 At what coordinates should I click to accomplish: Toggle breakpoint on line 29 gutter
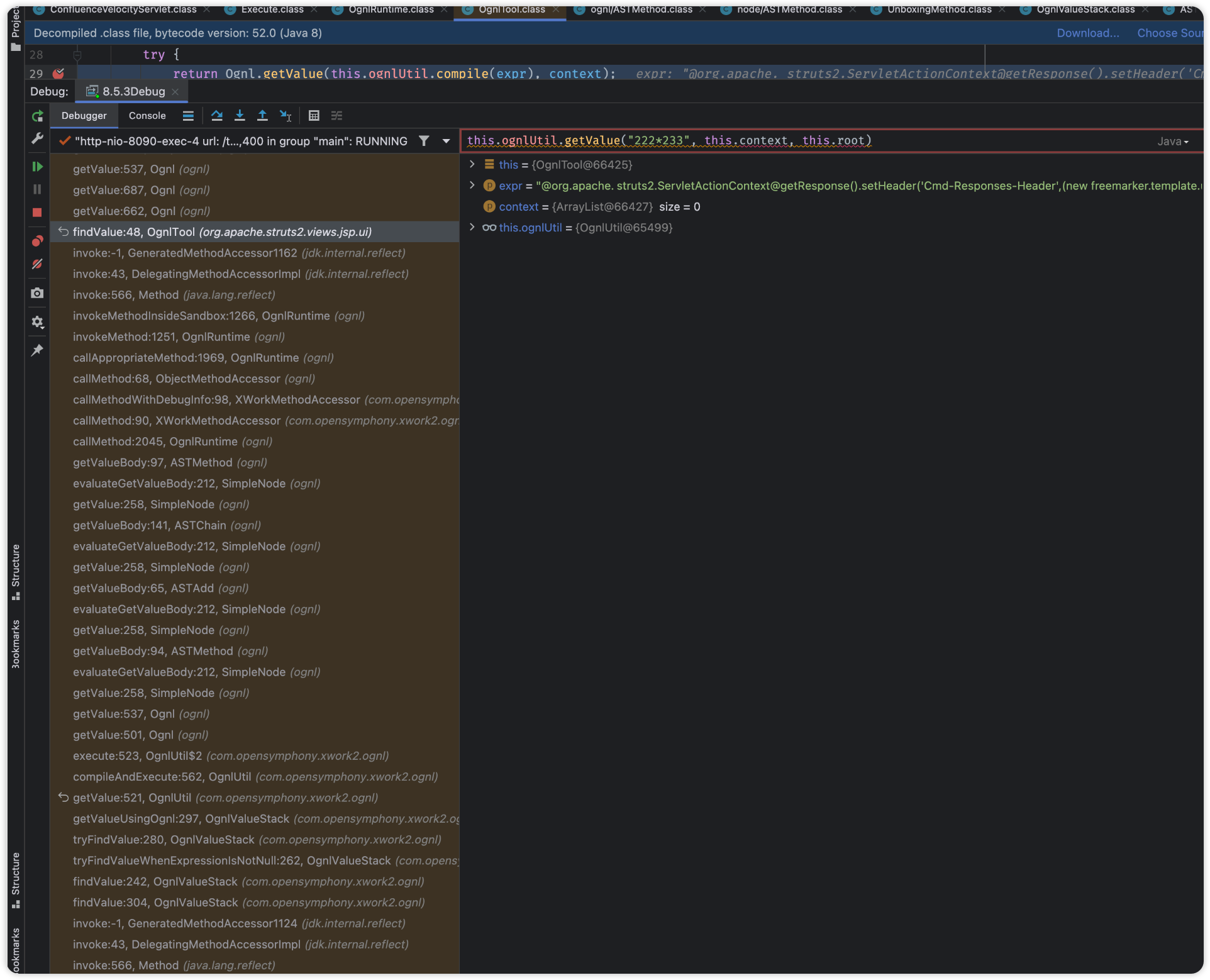pos(58,74)
